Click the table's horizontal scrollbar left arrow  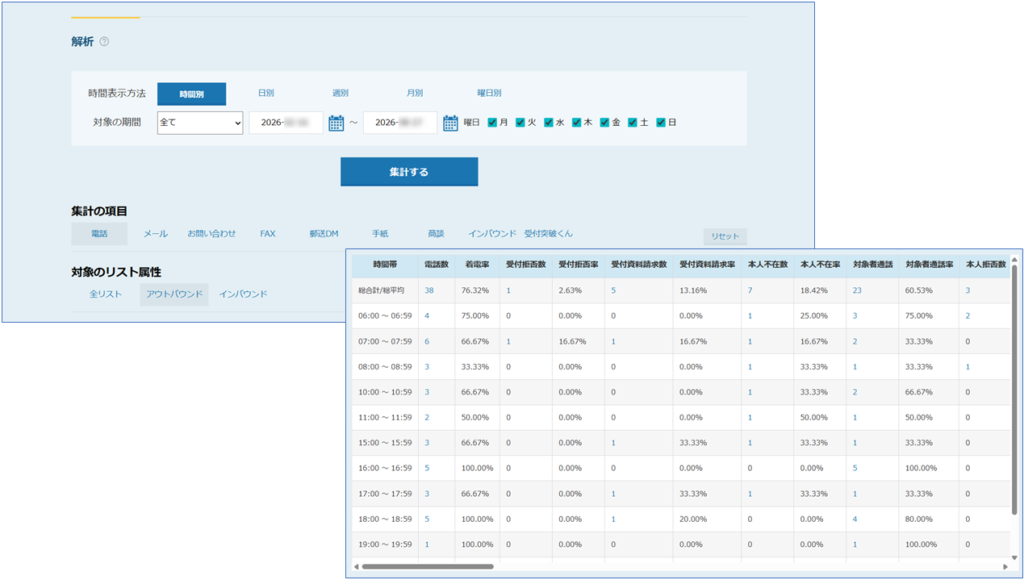click(356, 566)
